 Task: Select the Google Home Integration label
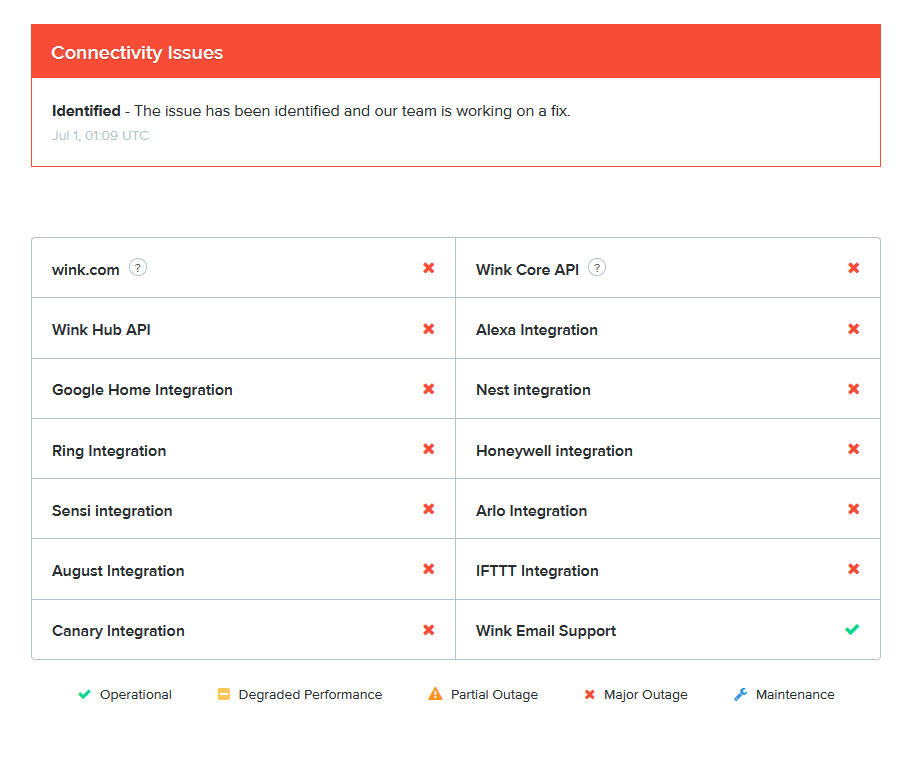[143, 390]
